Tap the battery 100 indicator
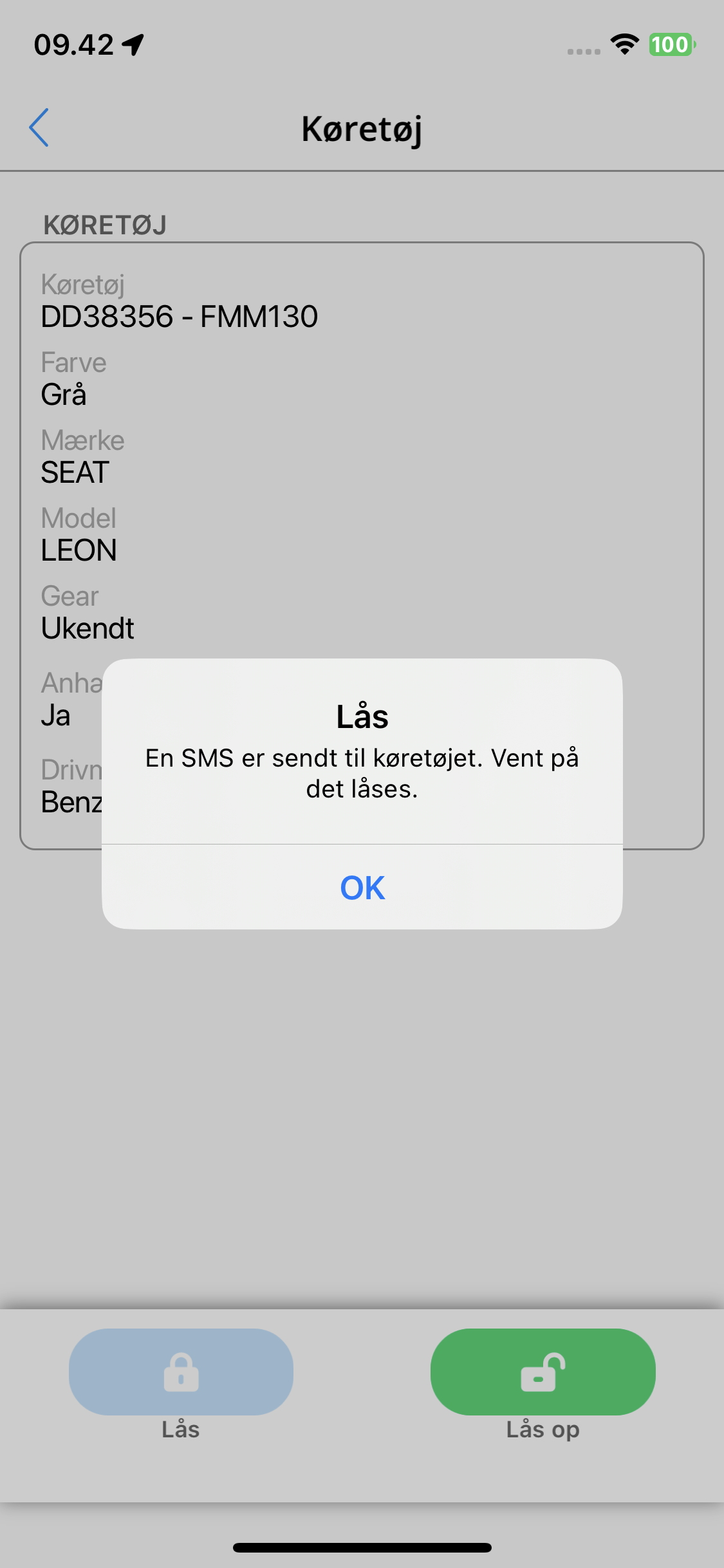The width and height of the screenshot is (724, 1568). (x=672, y=44)
